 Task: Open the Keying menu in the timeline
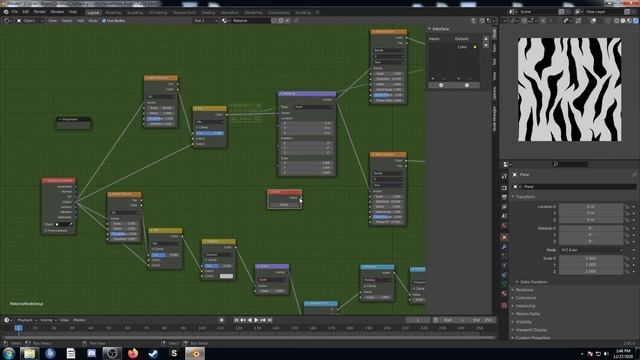[x=47, y=320]
